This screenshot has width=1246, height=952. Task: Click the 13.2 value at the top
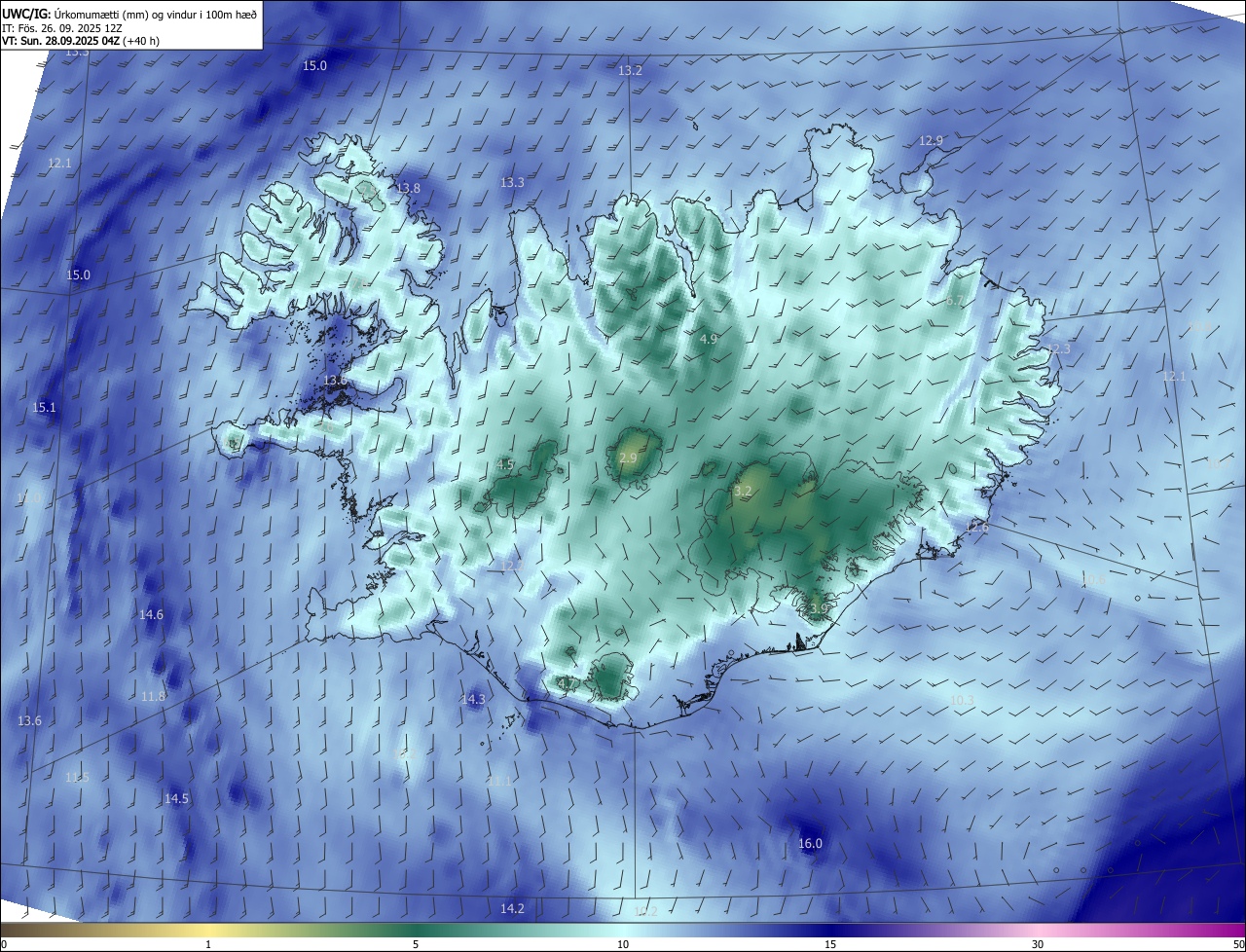point(630,71)
